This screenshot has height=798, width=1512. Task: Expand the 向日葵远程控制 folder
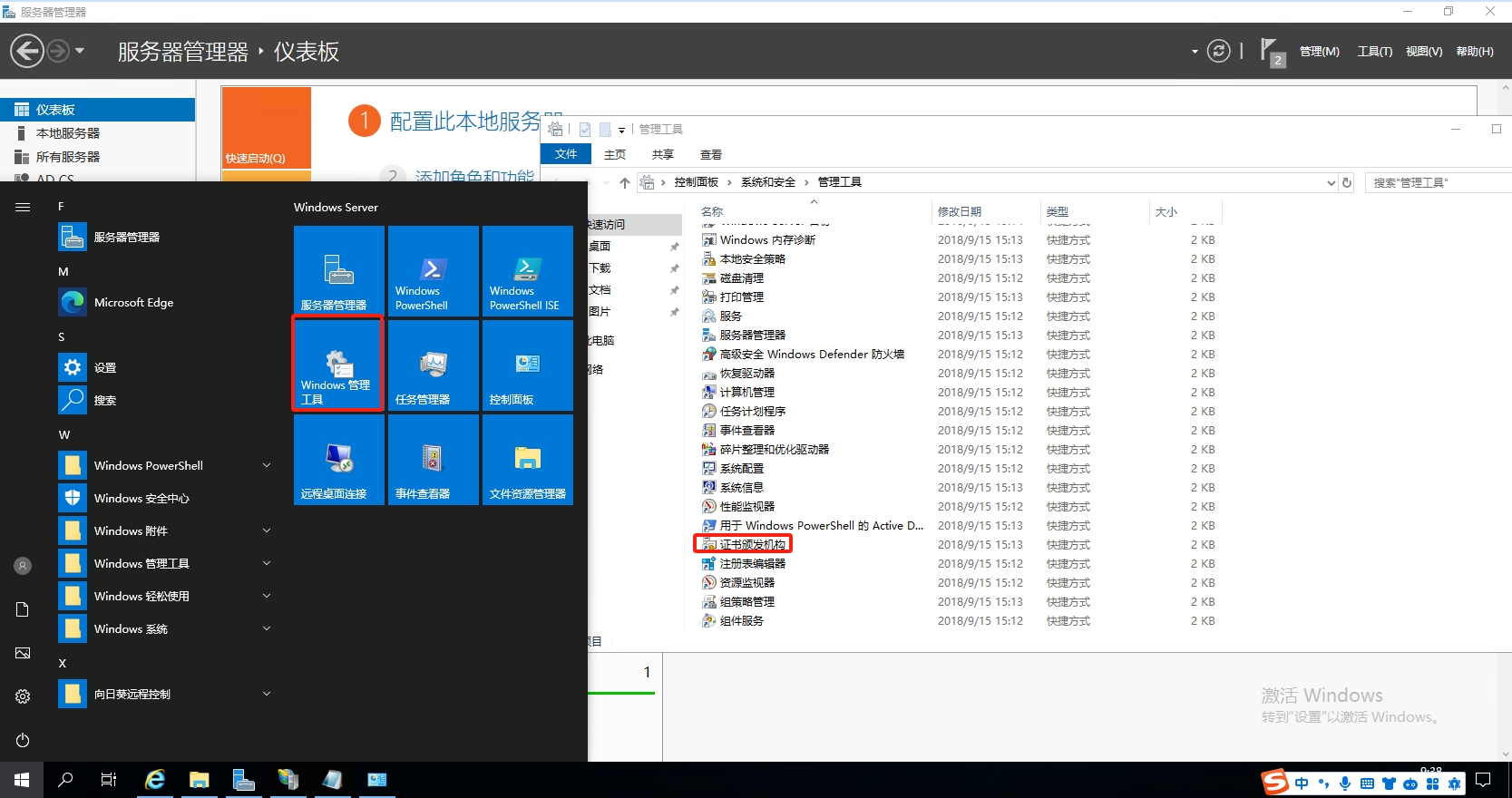(x=267, y=694)
